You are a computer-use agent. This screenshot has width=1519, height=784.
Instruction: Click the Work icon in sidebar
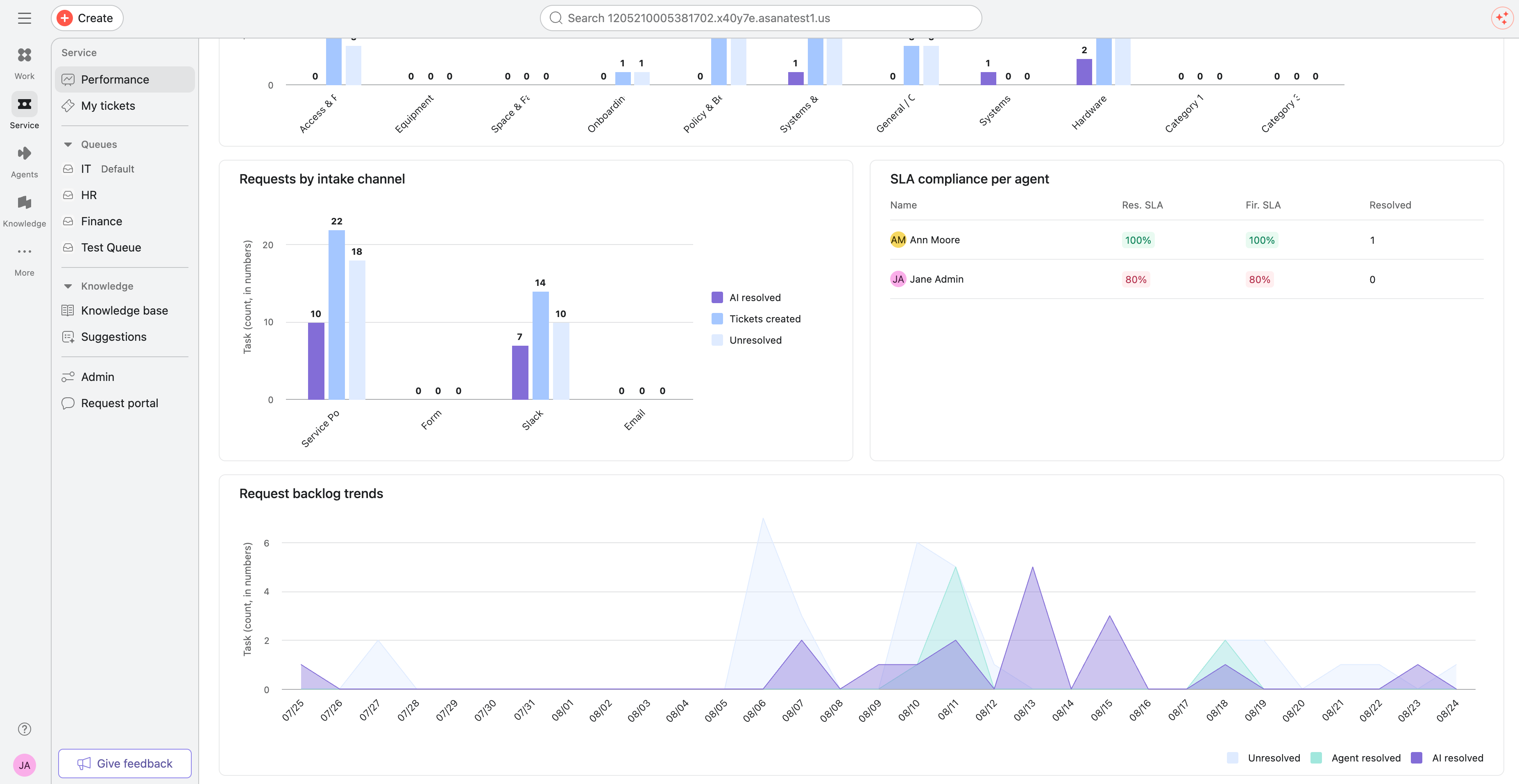click(24, 55)
